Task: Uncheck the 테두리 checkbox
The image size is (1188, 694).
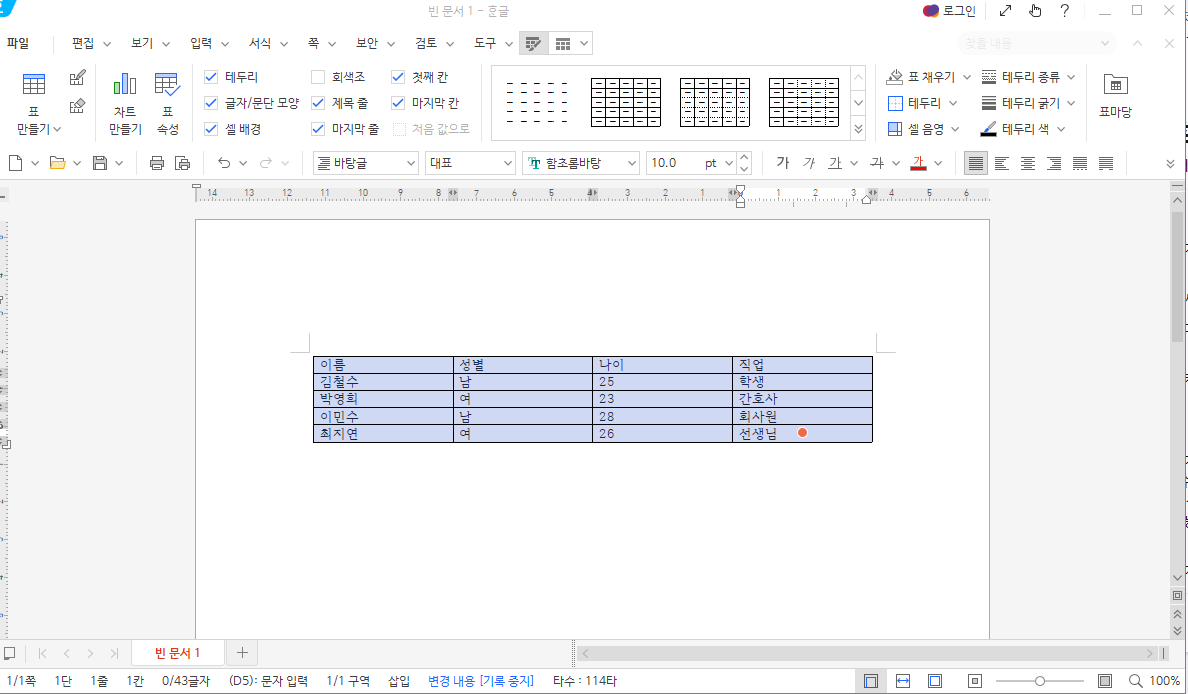Action: (x=211, y=77)
